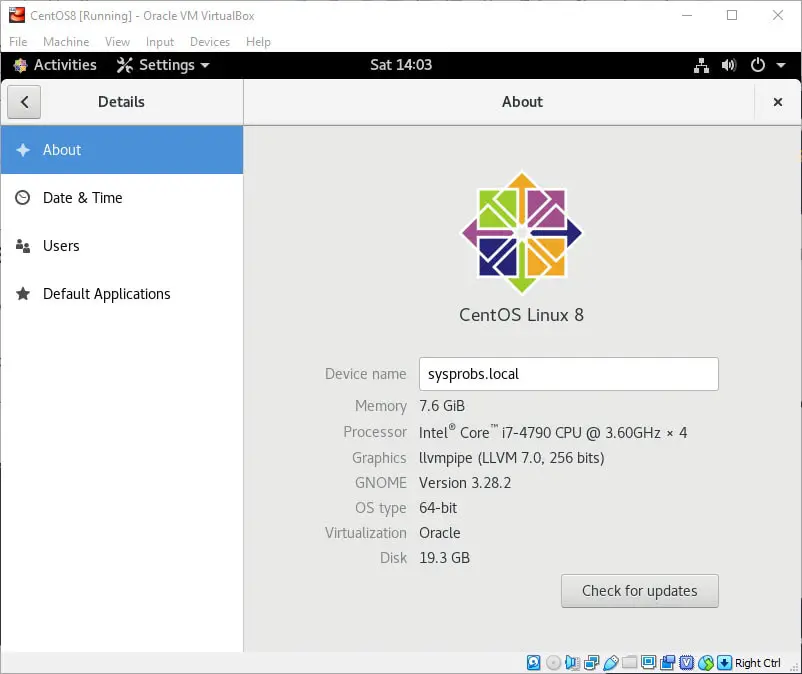Click the volume icon in top bar
This screenshot has width=802, height=674.
729,65
